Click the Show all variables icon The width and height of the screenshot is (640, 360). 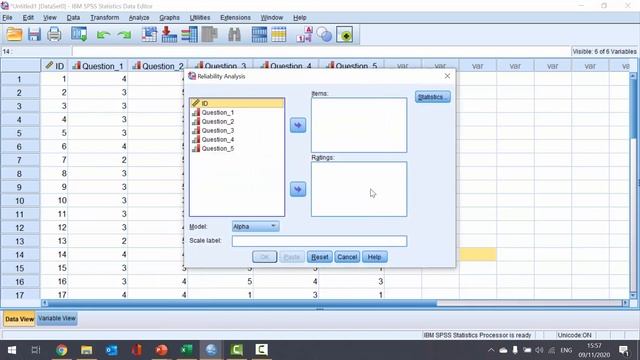345,35
